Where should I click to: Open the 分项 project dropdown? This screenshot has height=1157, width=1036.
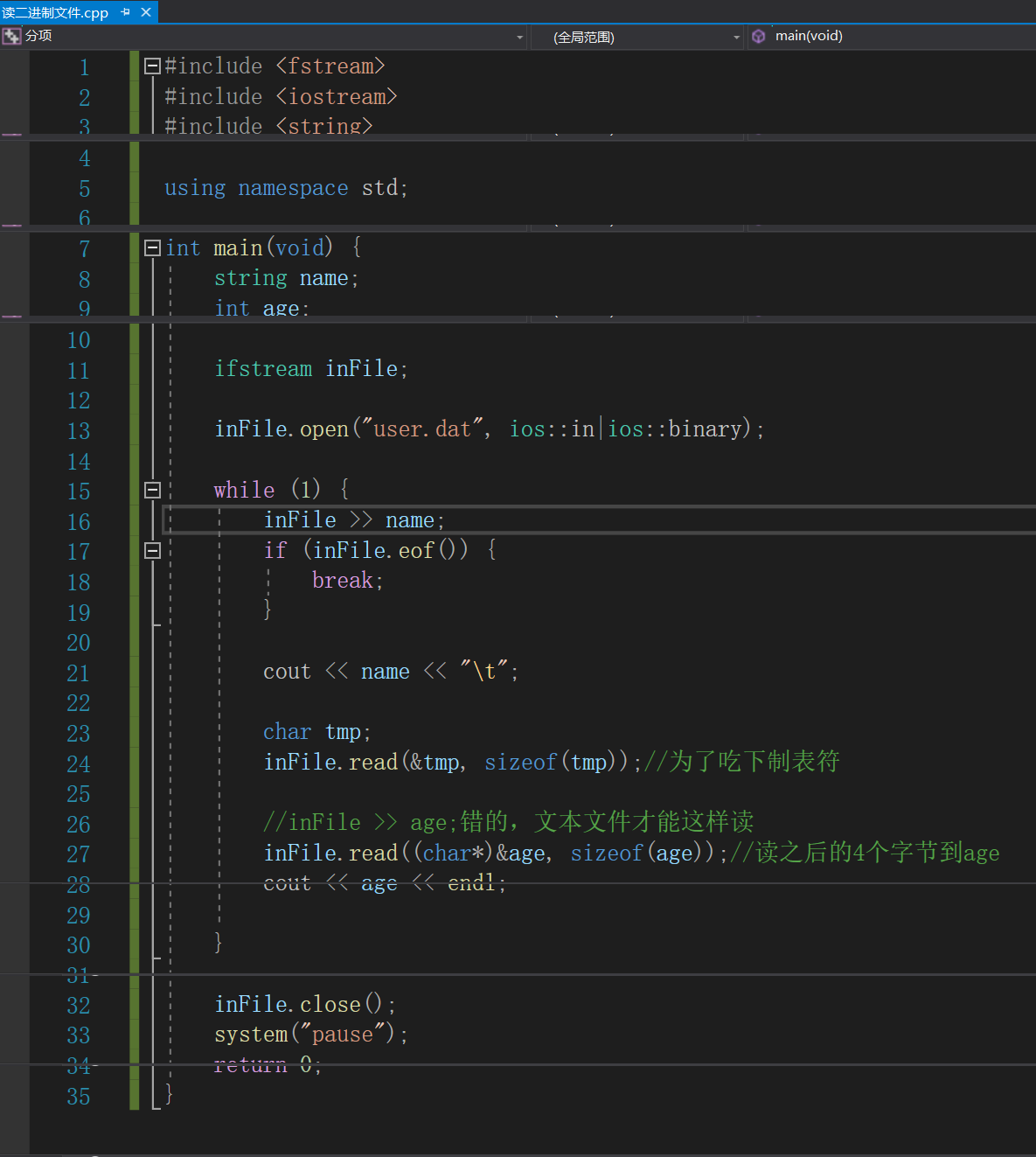(520, 37)
